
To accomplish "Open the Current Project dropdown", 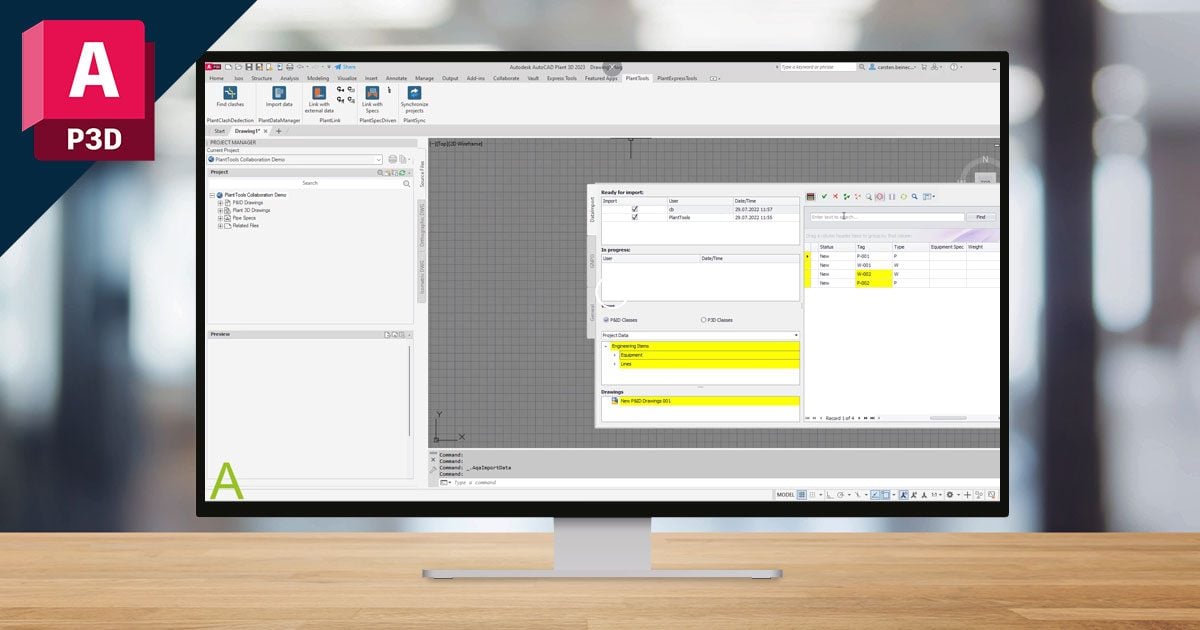I will click(378, 159).
